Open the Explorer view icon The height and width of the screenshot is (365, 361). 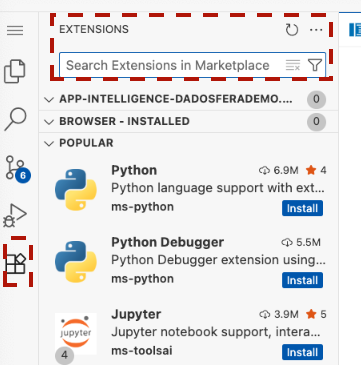15,71
